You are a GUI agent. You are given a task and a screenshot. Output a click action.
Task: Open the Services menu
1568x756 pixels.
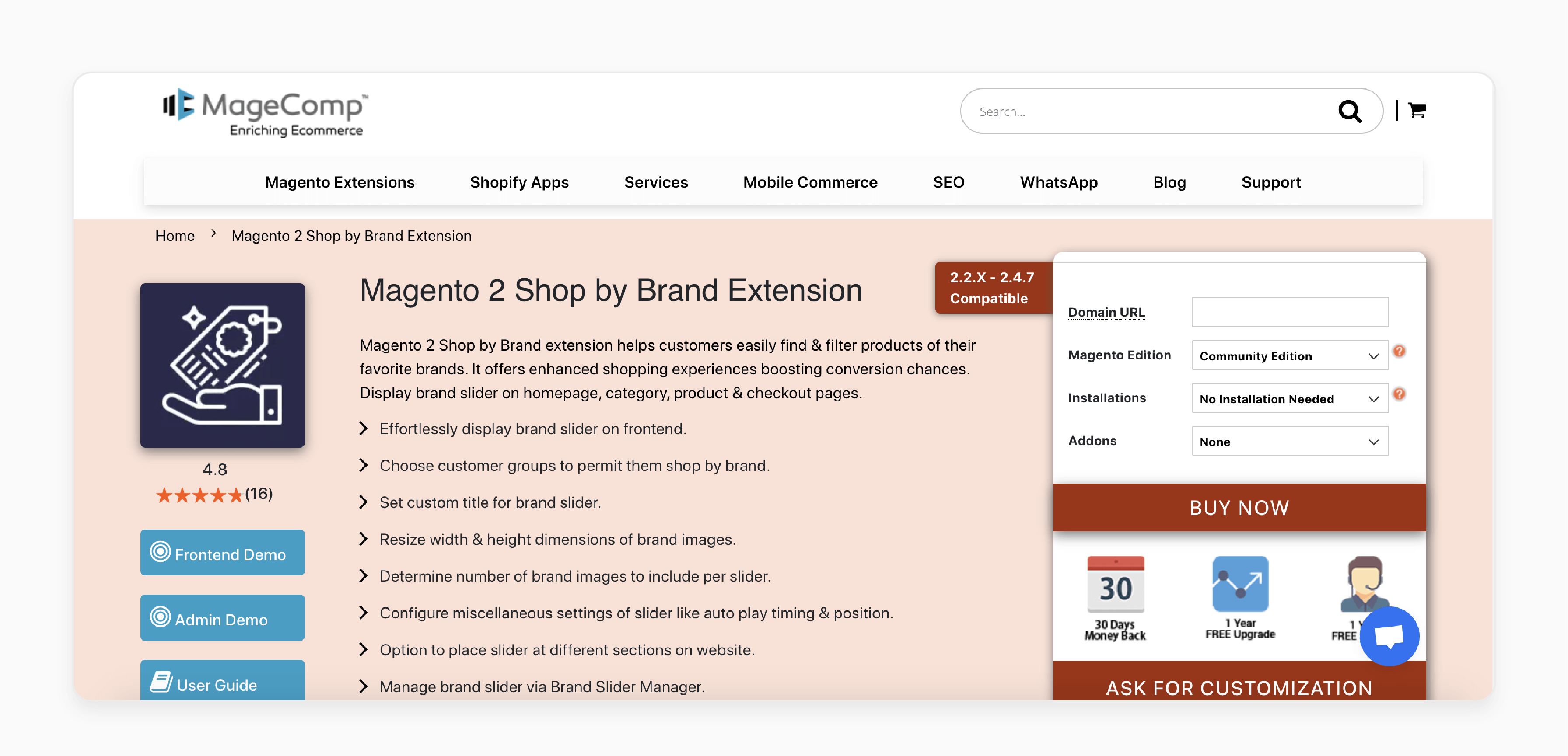pyautogui.click(x=655, y=182)
